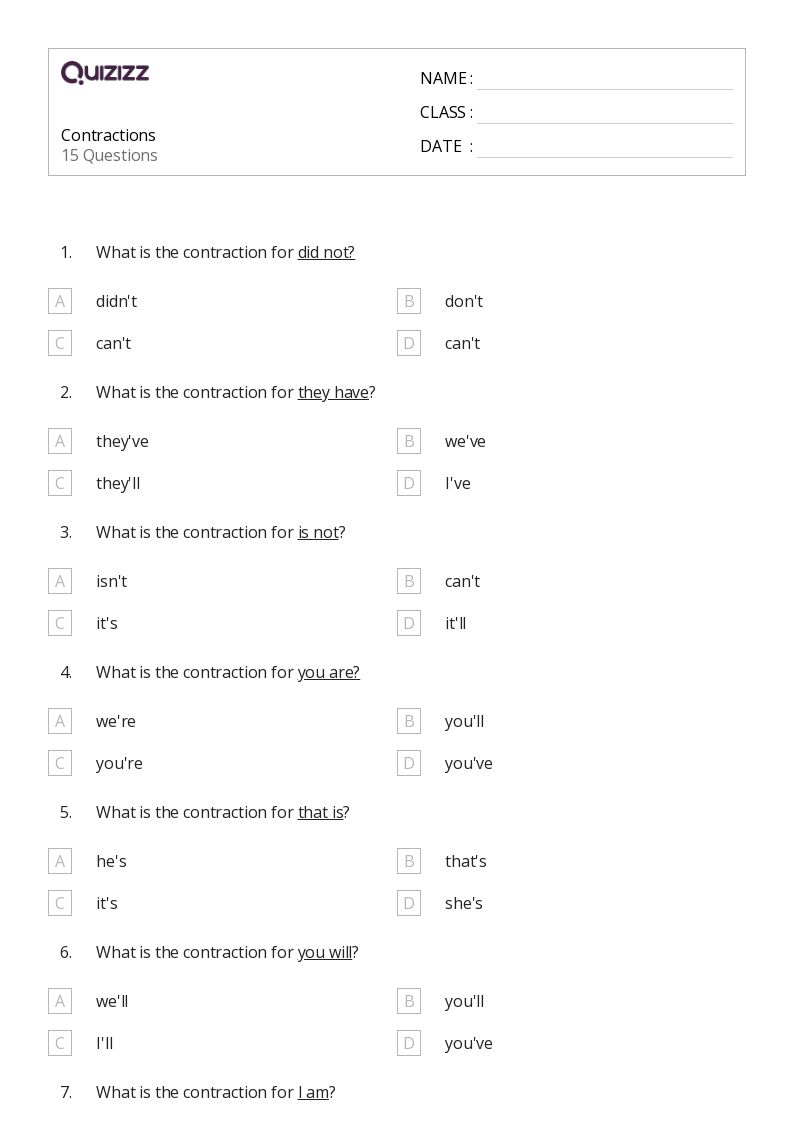Select answer box B for don't
Viewport: 794px width, 1123px height.
409,302
